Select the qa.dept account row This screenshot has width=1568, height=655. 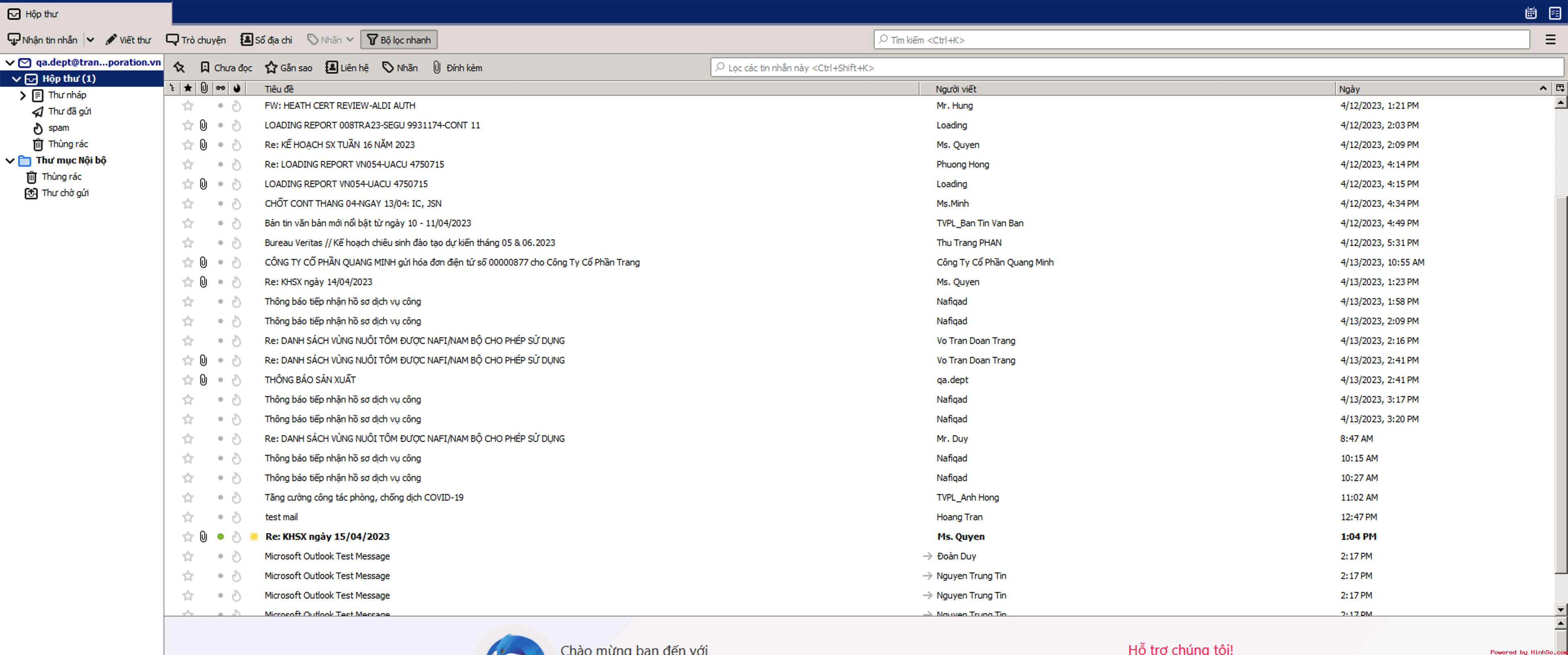click(x=82, y=62)
